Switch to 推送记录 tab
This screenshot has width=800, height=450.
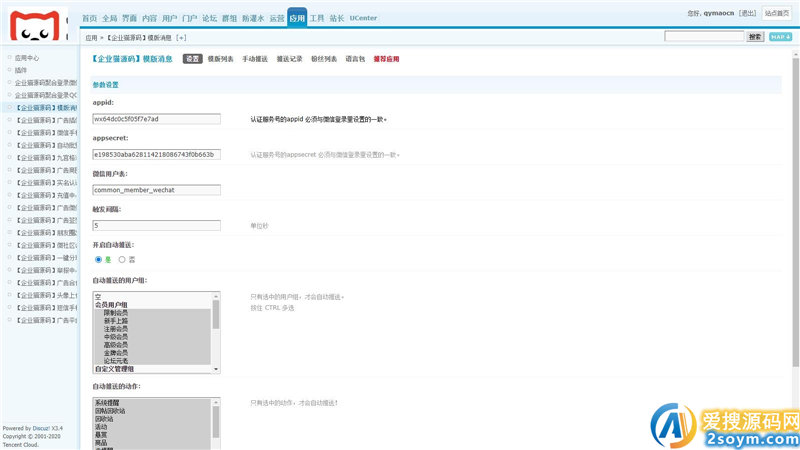coord(289,59)
